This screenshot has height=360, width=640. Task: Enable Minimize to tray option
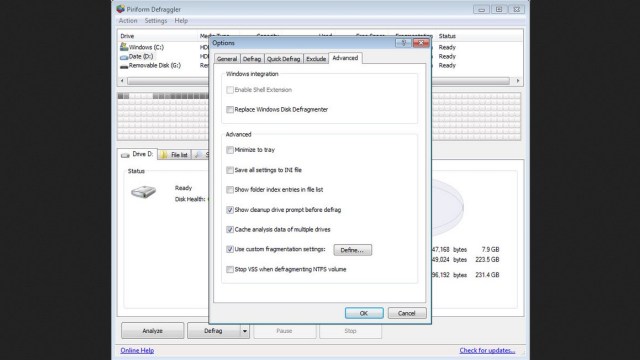coord(230,150)
